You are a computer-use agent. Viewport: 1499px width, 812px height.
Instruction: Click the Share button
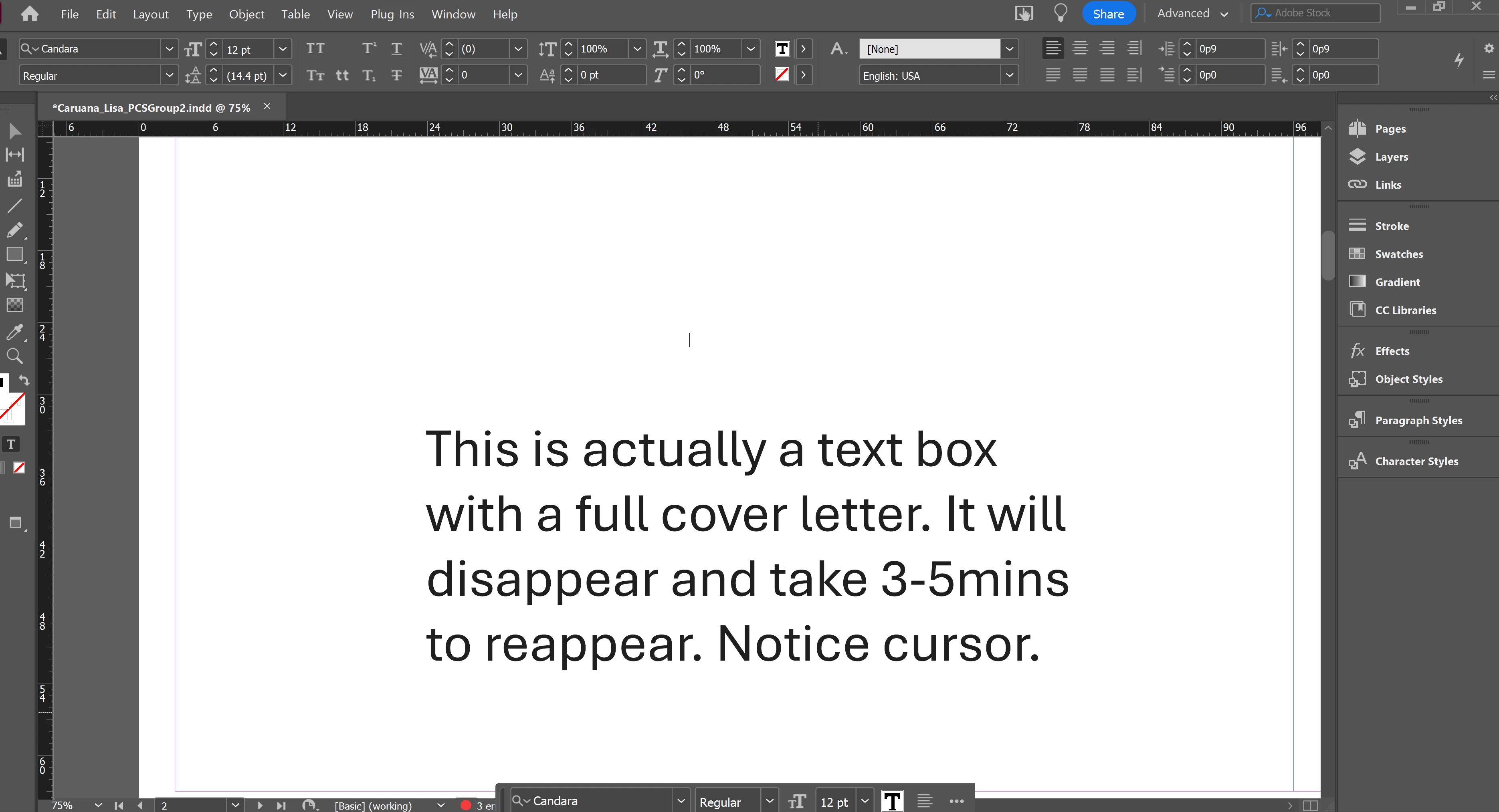(1108, 14)
